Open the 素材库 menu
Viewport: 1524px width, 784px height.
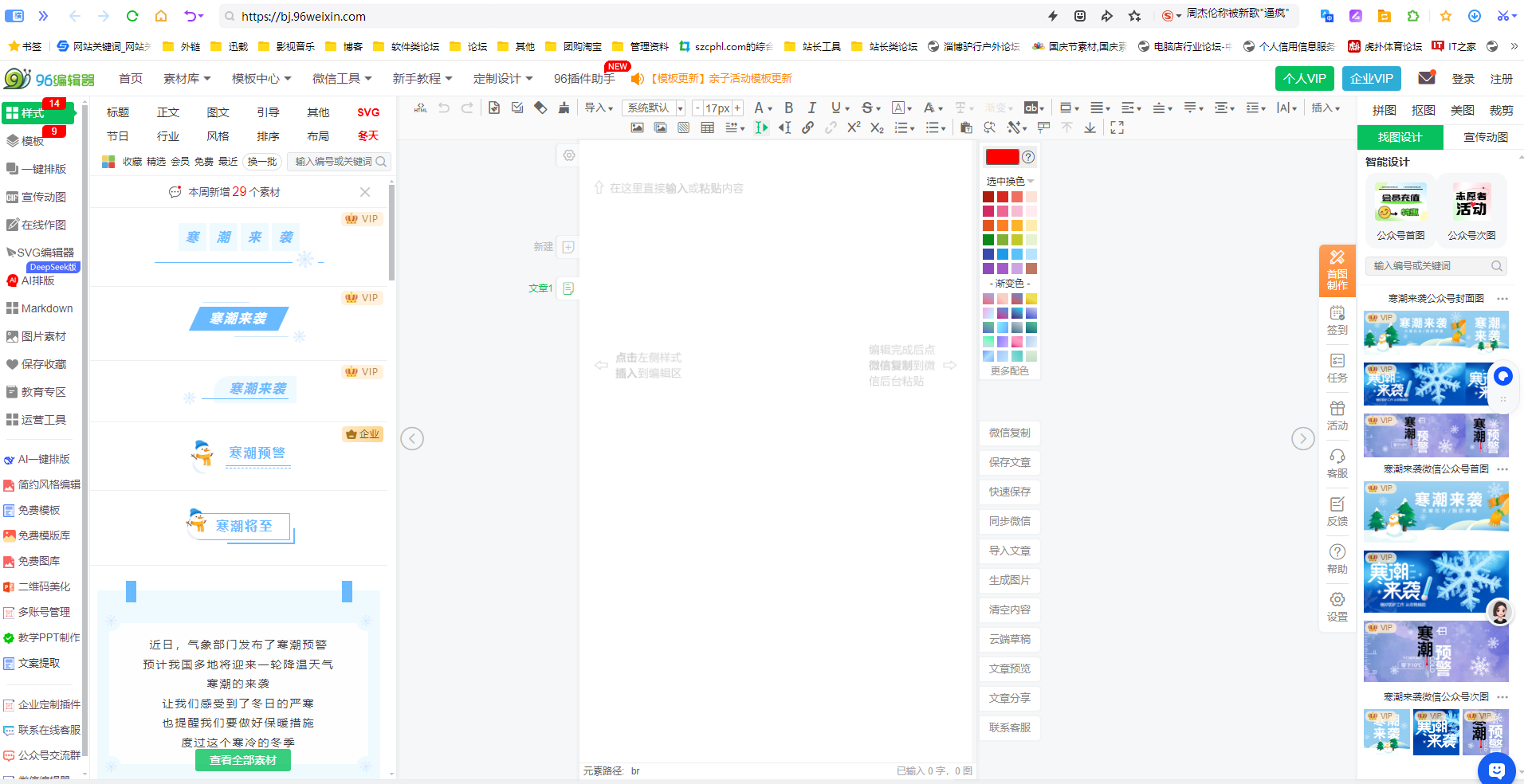[x=187, y=78]
